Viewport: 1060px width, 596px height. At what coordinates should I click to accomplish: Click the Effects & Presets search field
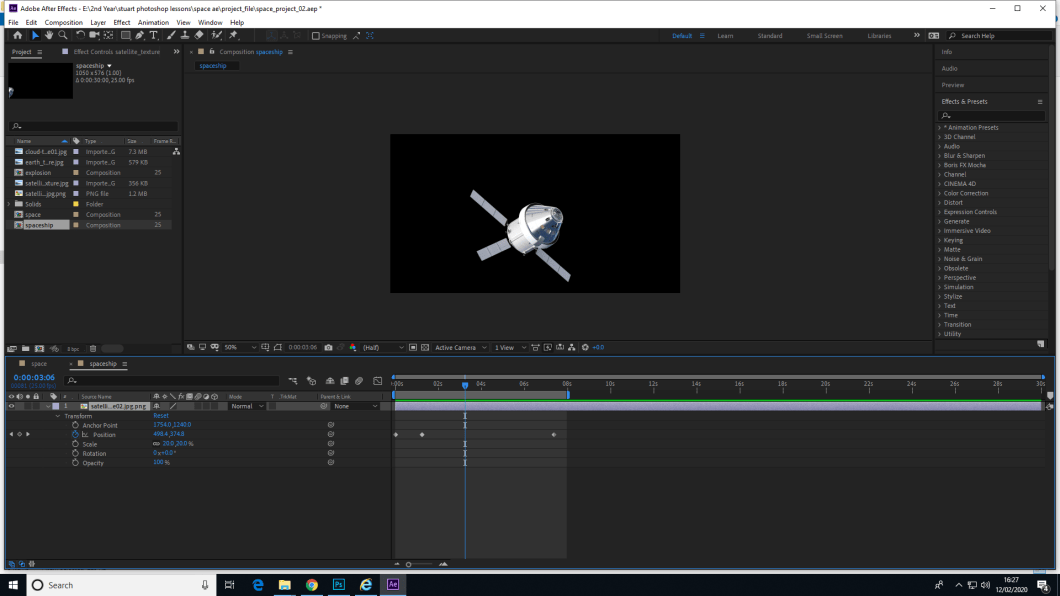click(x=990, y=115)
